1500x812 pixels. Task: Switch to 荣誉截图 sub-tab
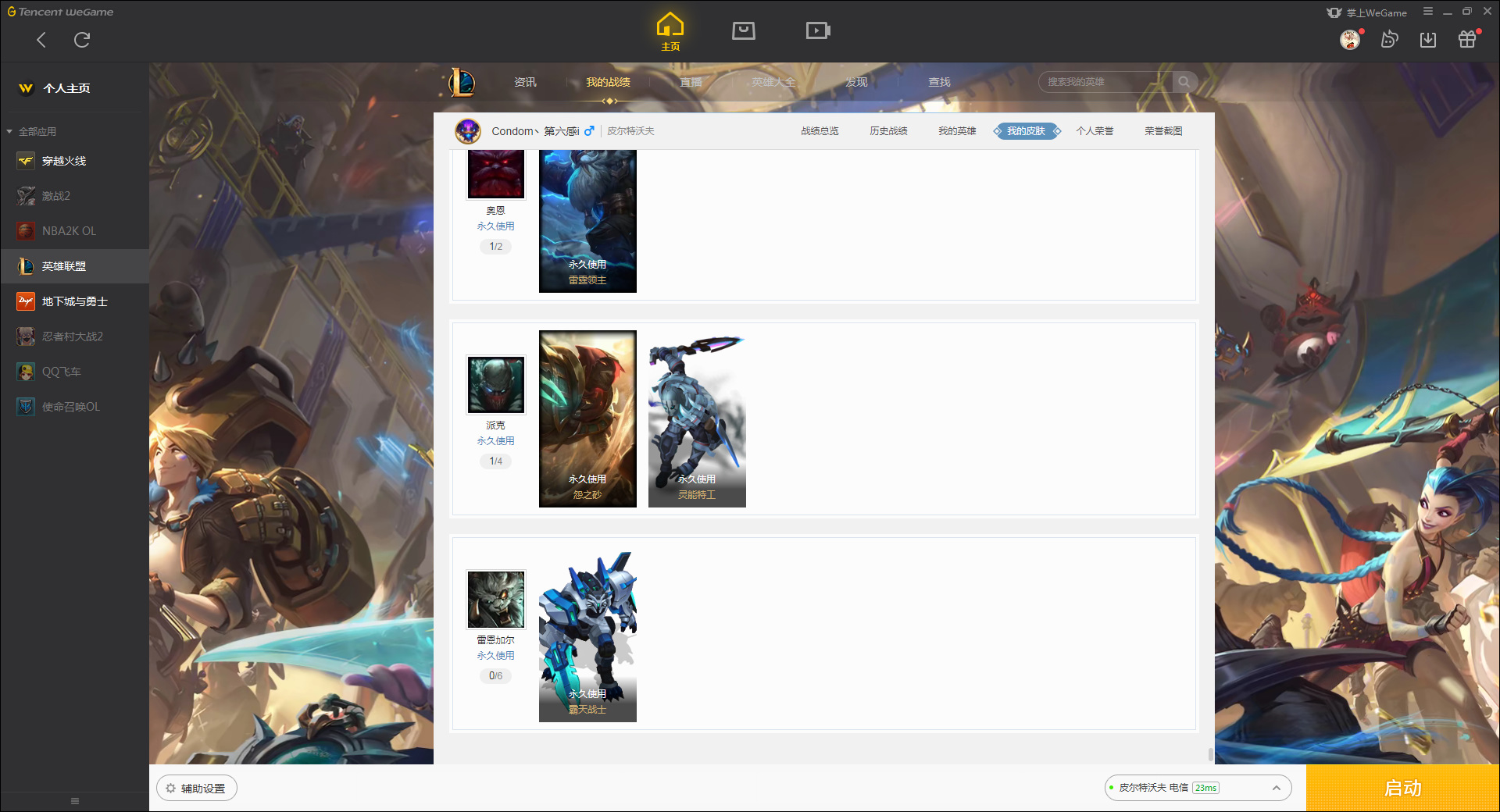1163,131
